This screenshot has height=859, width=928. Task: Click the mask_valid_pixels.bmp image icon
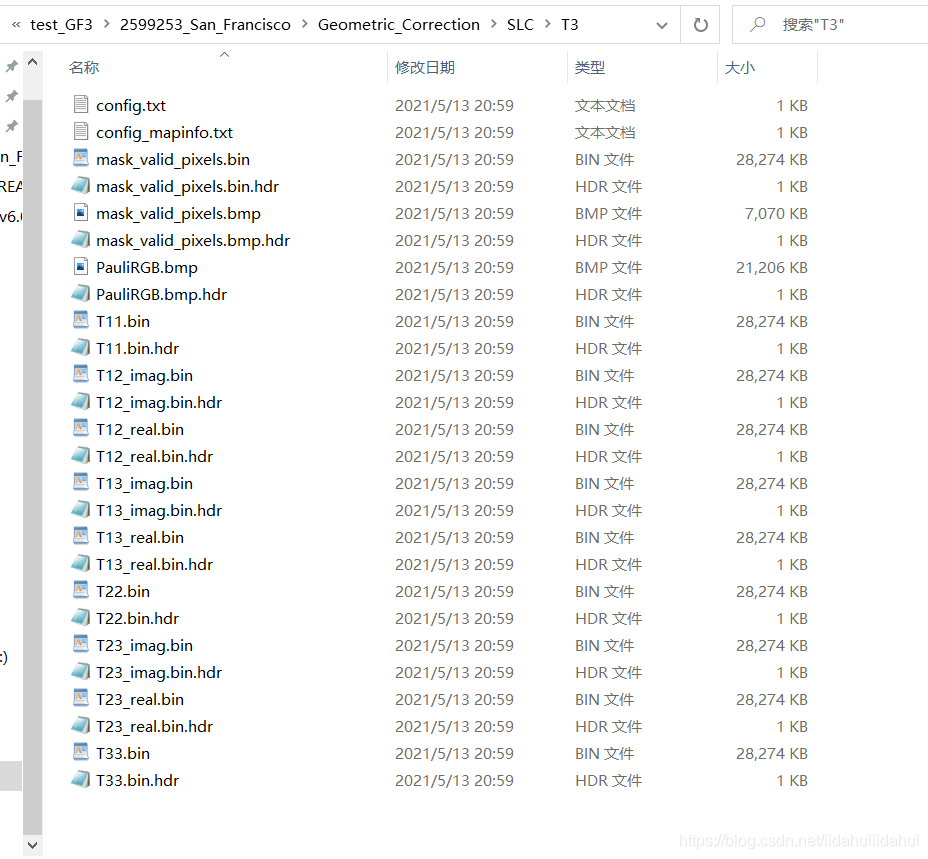(81, 213)
